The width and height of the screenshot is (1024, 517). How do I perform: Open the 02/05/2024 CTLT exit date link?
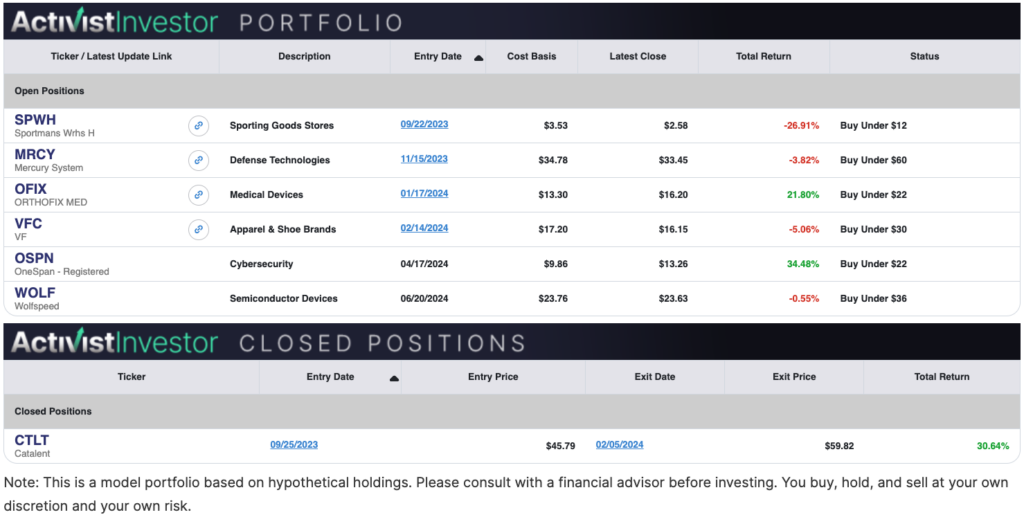(x=619, y=445)
